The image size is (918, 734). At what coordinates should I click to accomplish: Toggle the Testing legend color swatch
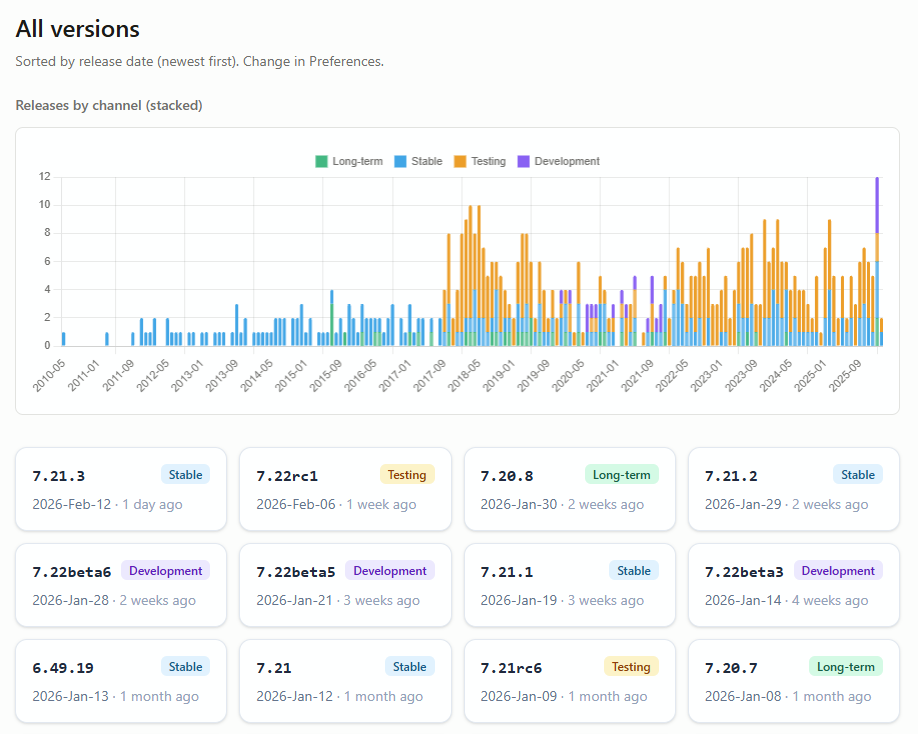click(x=460, y=162)
